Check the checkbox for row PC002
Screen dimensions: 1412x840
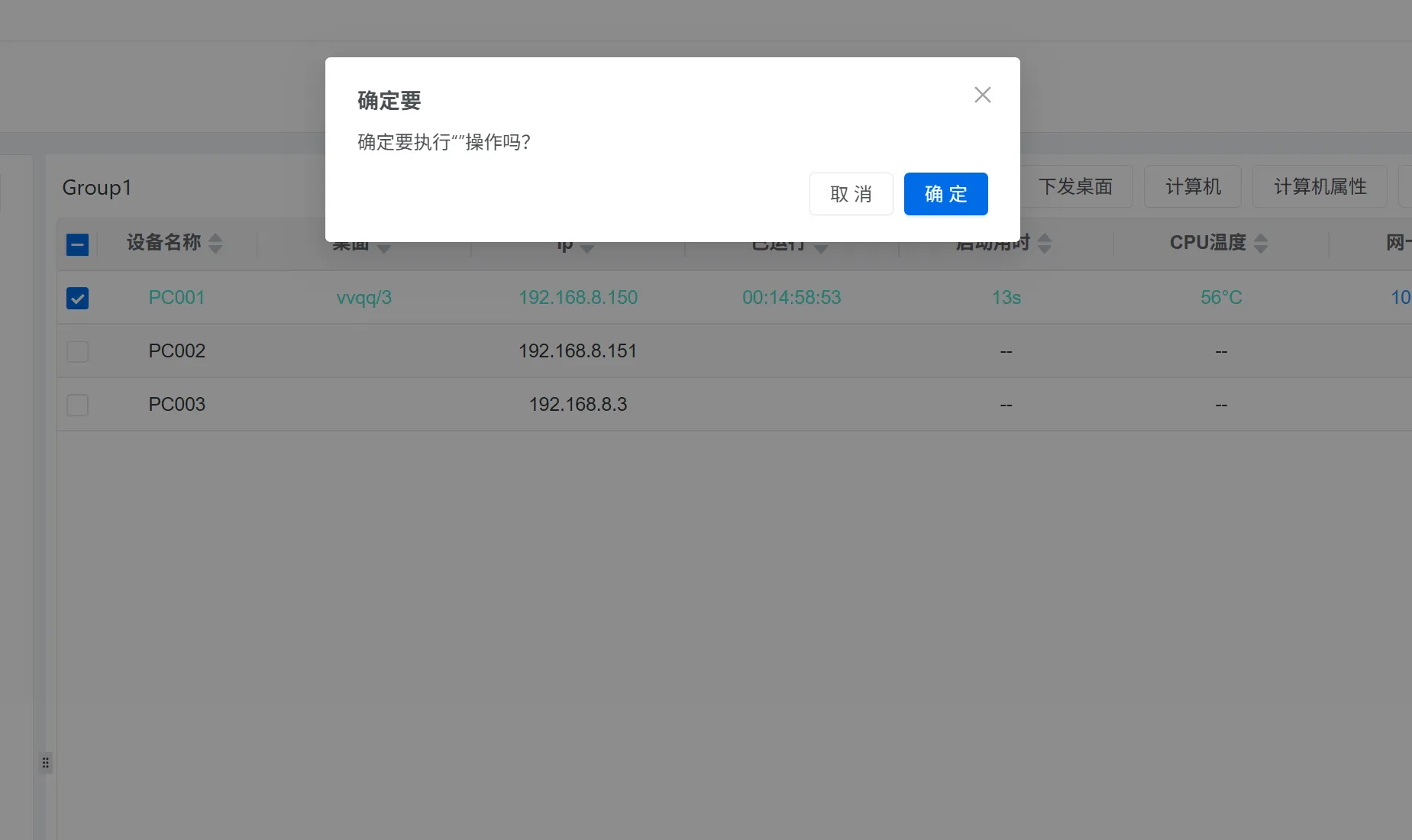click(77, 351)
